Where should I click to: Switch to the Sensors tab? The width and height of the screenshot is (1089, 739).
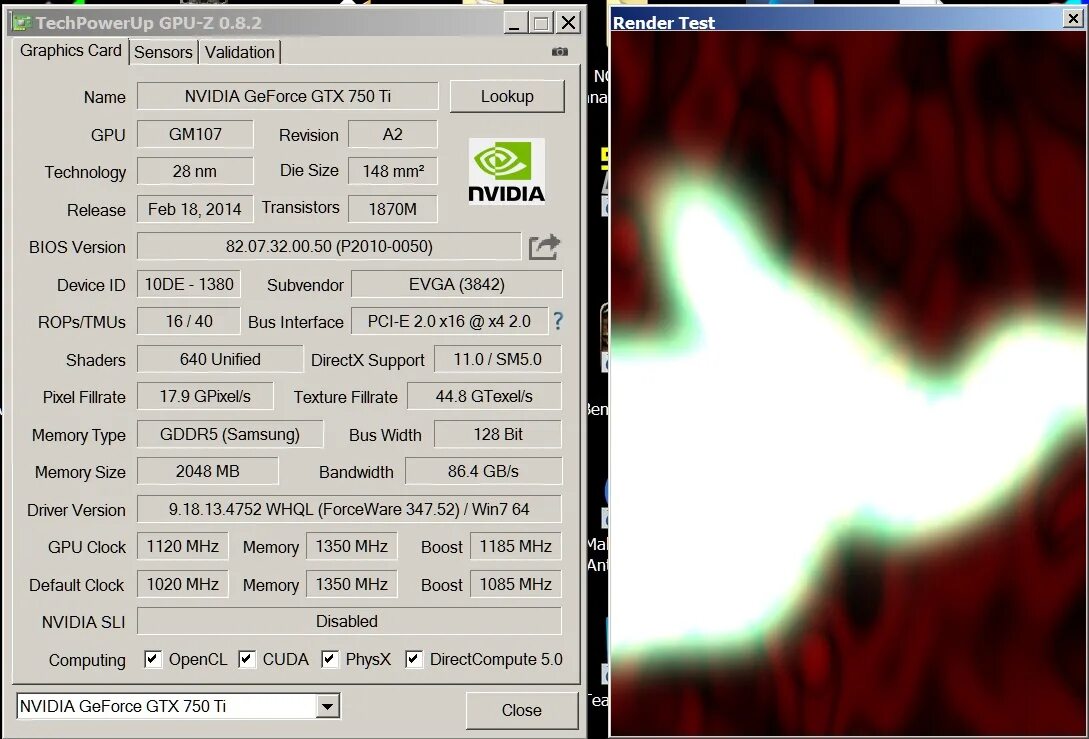pos(163,52)
